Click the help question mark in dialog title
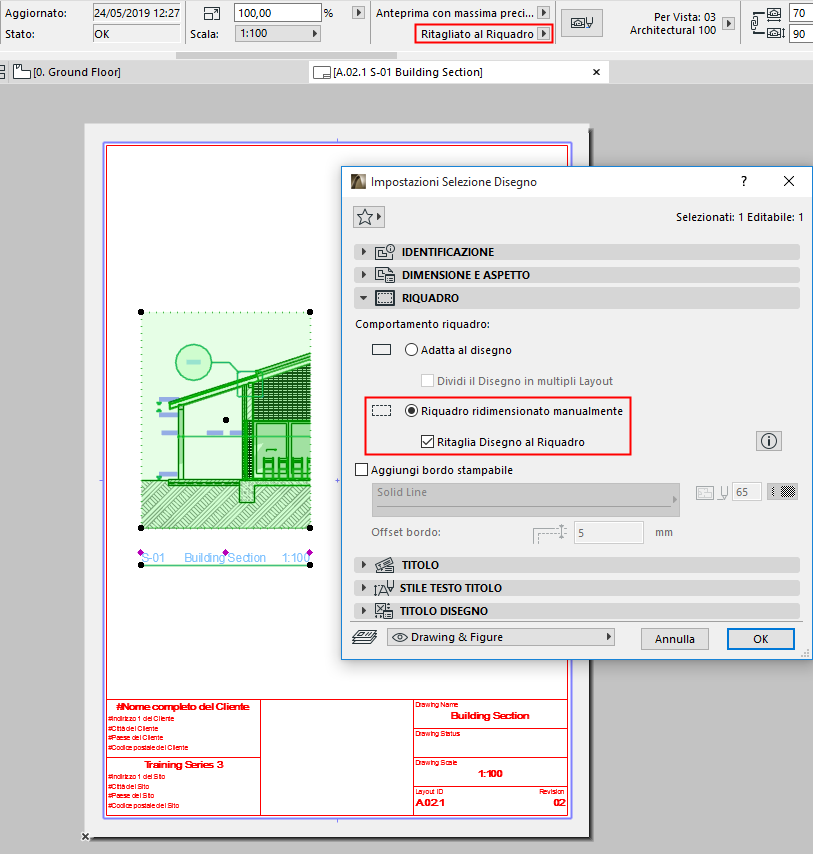813x854 pixels. [x=744, y=181]
